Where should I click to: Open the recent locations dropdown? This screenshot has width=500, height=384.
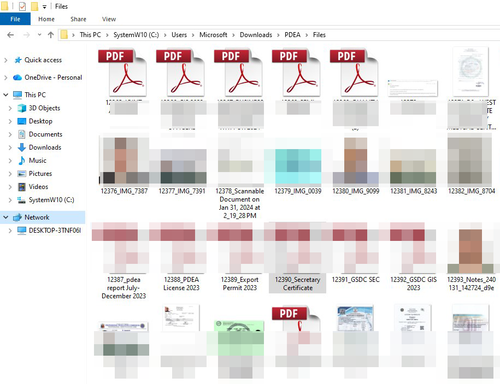tap(39, 35)
